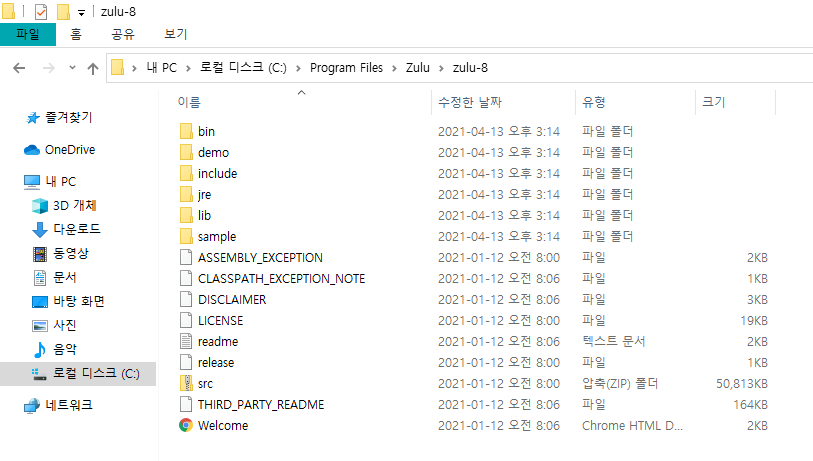The width and height of the screenshot is (813, 461).
Task: Expand chevron after 로컬 디스크 (C:) breadcrumb
Action: (x=298, y=68)
